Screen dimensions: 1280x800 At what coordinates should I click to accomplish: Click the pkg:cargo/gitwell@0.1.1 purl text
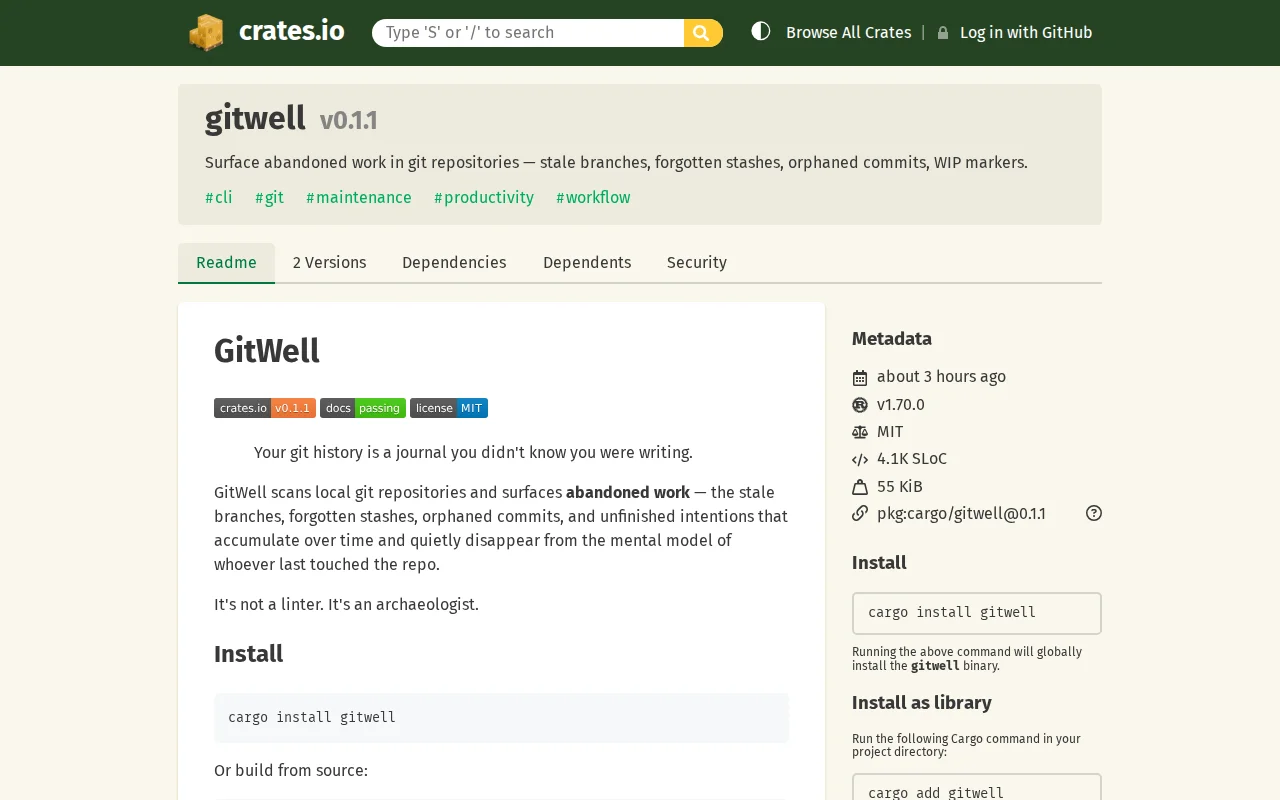(x=961, y=514)
